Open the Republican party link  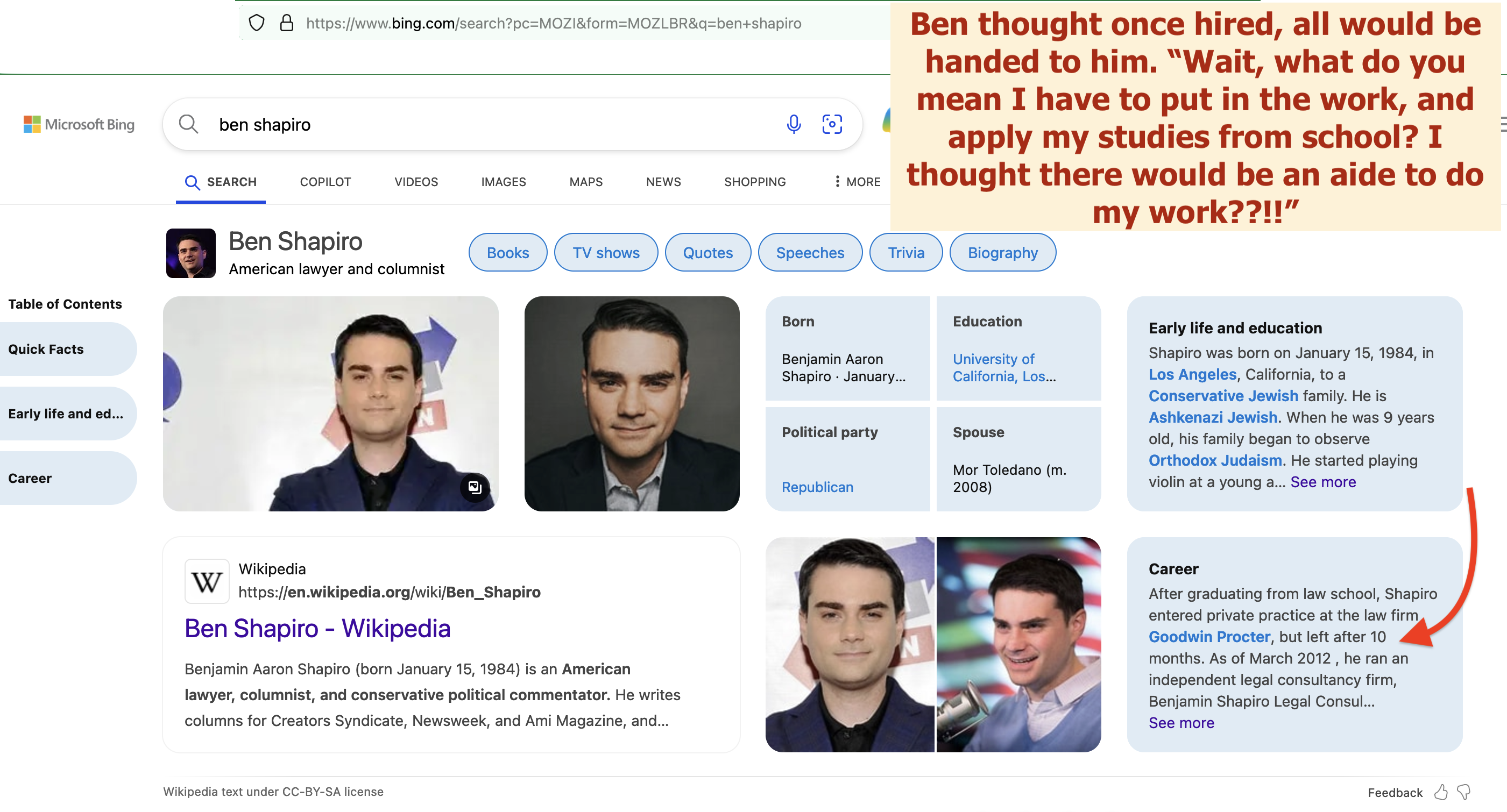(817, 487)
